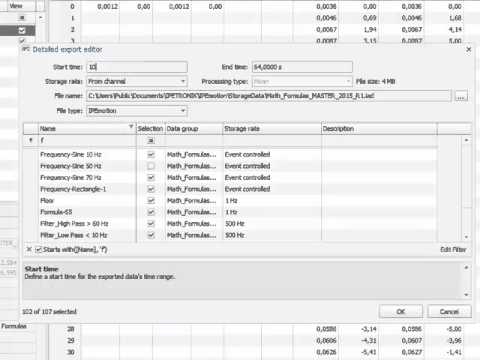This screenshot has height=360, width=480.
Task: Click the browse button beside File name
Action: 461,96
